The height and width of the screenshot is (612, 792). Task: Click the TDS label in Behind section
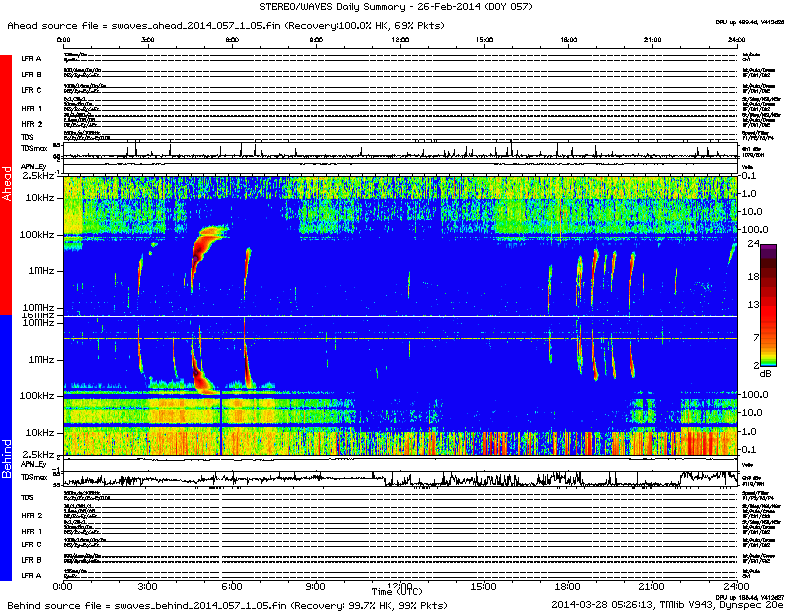coord(27,497)
